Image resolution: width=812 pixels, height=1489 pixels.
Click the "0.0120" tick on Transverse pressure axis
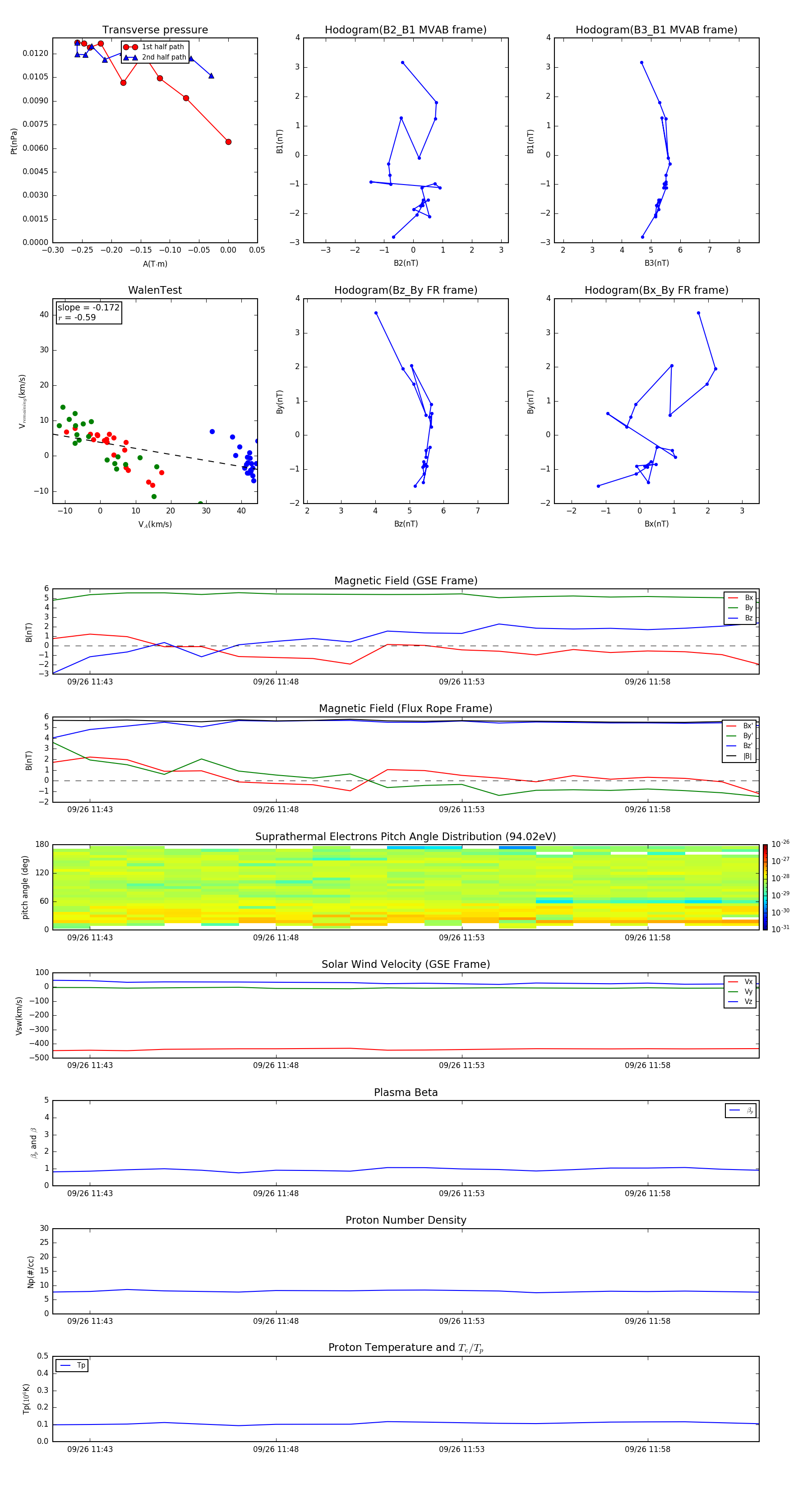[x=35, y=53]
